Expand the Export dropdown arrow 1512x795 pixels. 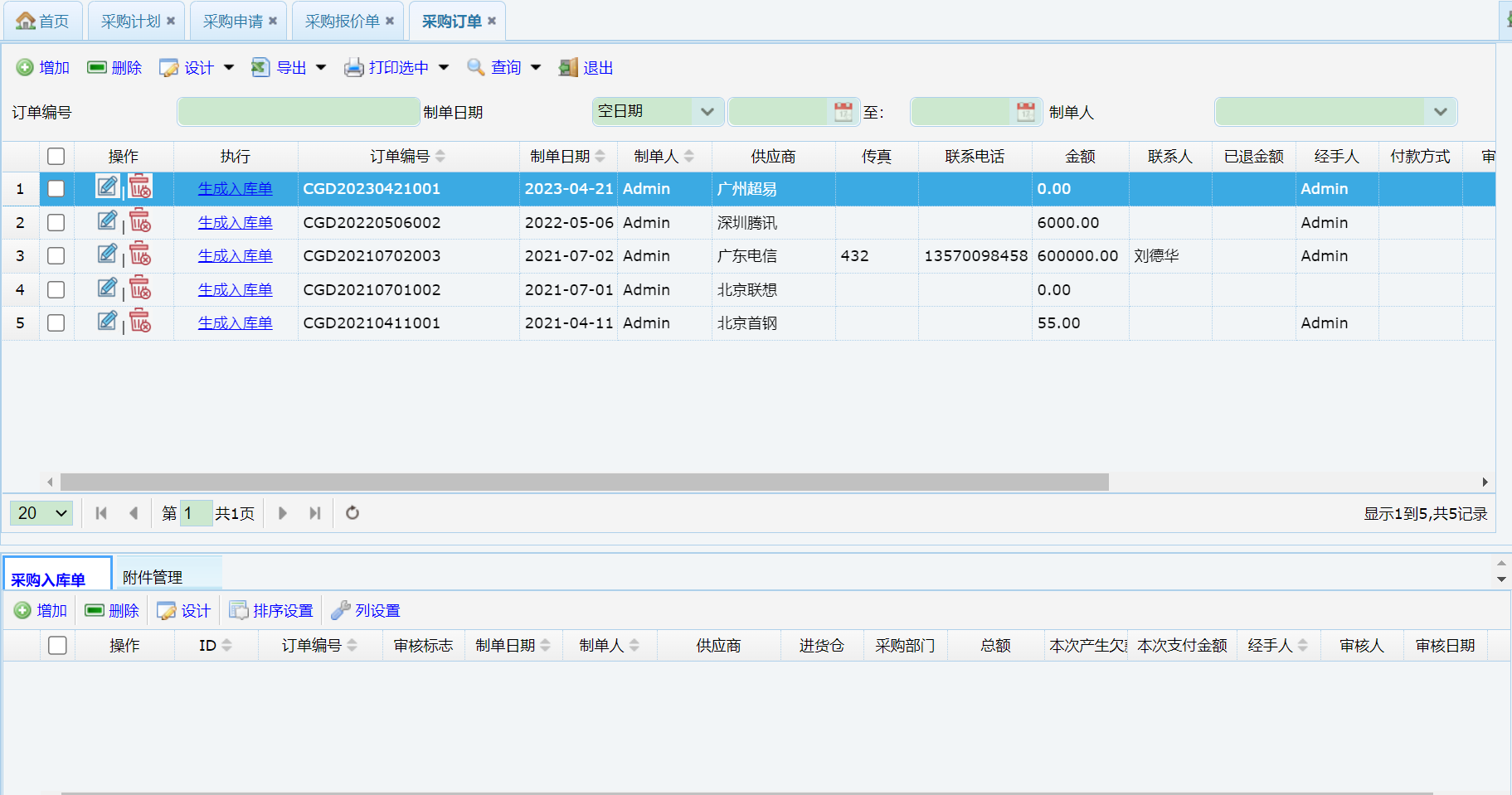[x=321, y=68]
